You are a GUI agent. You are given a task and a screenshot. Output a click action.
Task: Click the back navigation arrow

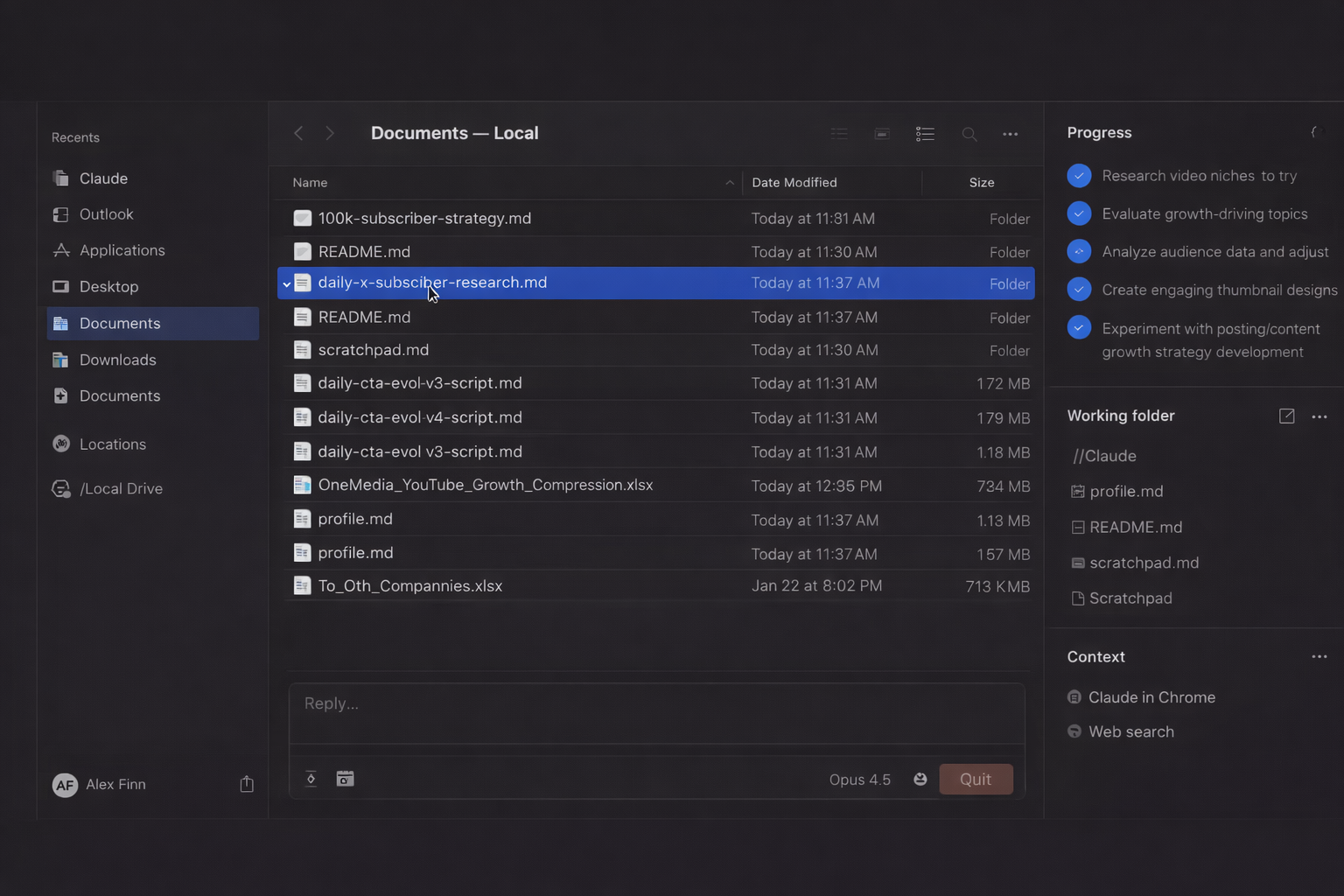(298, 133)
